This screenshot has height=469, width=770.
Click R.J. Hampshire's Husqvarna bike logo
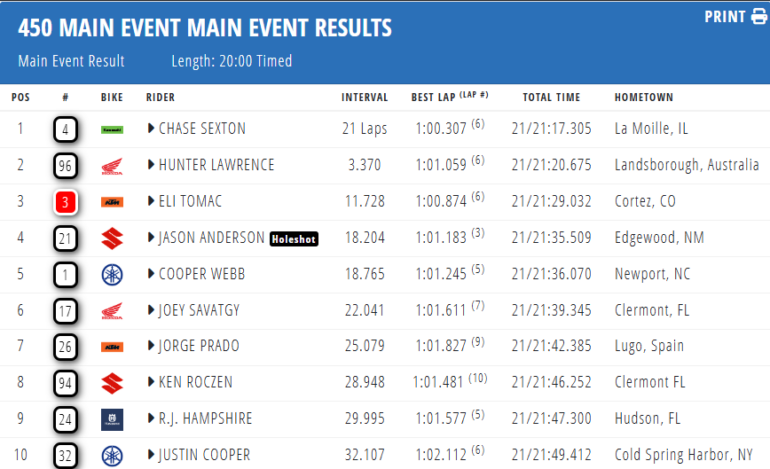(x=112, y=420)
